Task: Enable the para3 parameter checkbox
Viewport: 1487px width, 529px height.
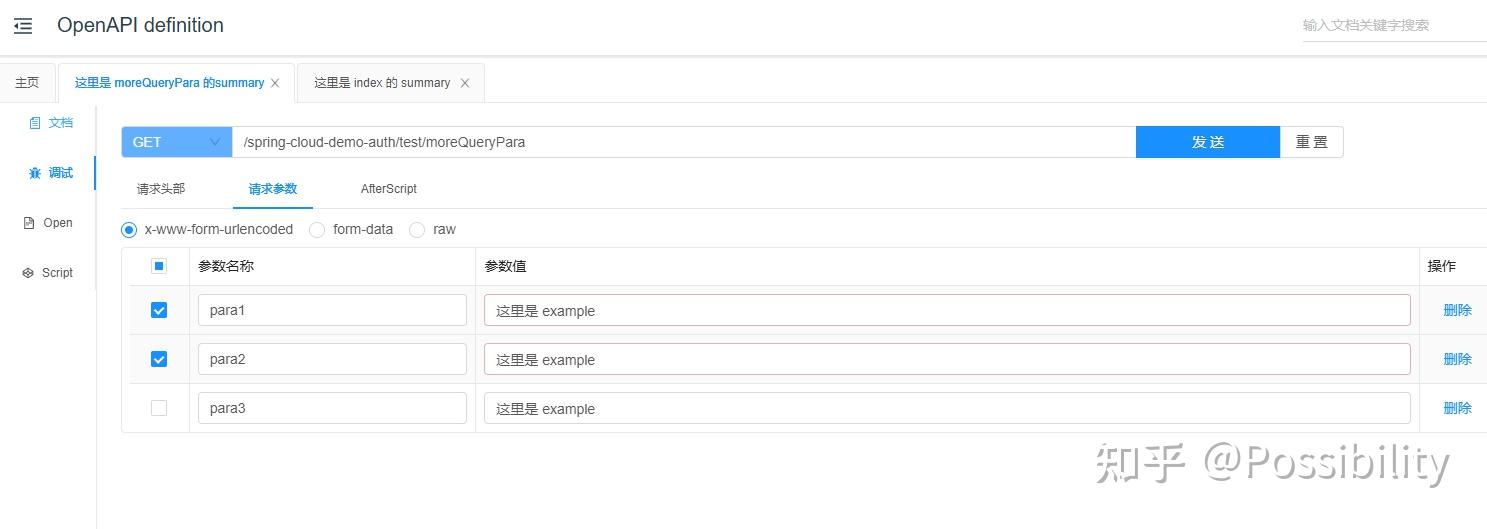Action: pyautogui.click(x=159, y=408)
